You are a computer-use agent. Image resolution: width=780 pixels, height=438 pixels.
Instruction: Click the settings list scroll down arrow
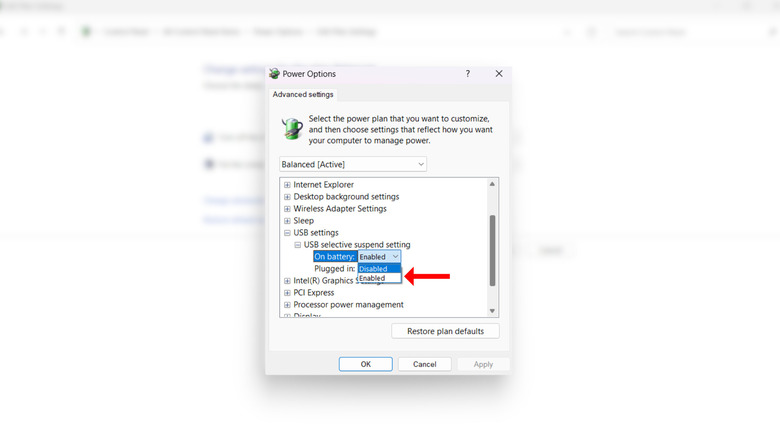pos(492,311)
